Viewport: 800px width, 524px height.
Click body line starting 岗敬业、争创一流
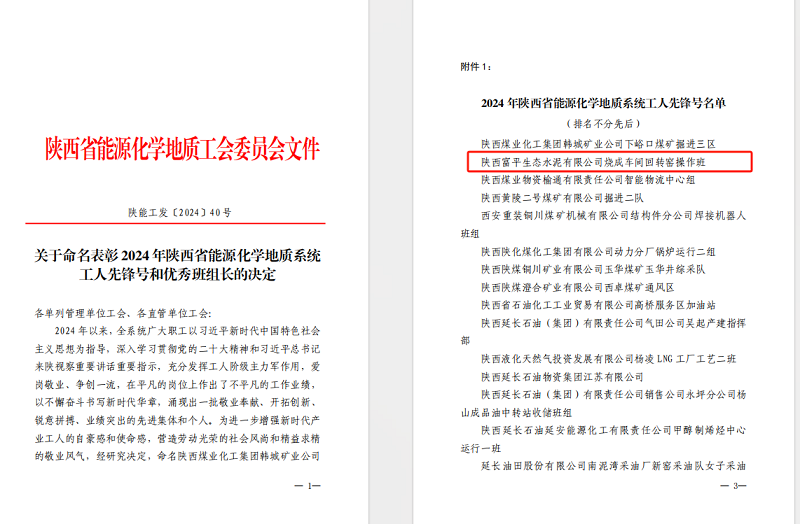click(176, 385)
